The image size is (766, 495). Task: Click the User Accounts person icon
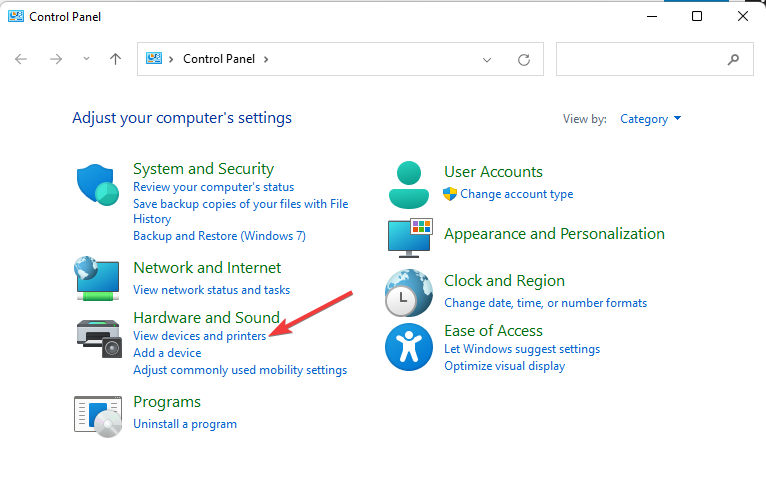[408, 184]
